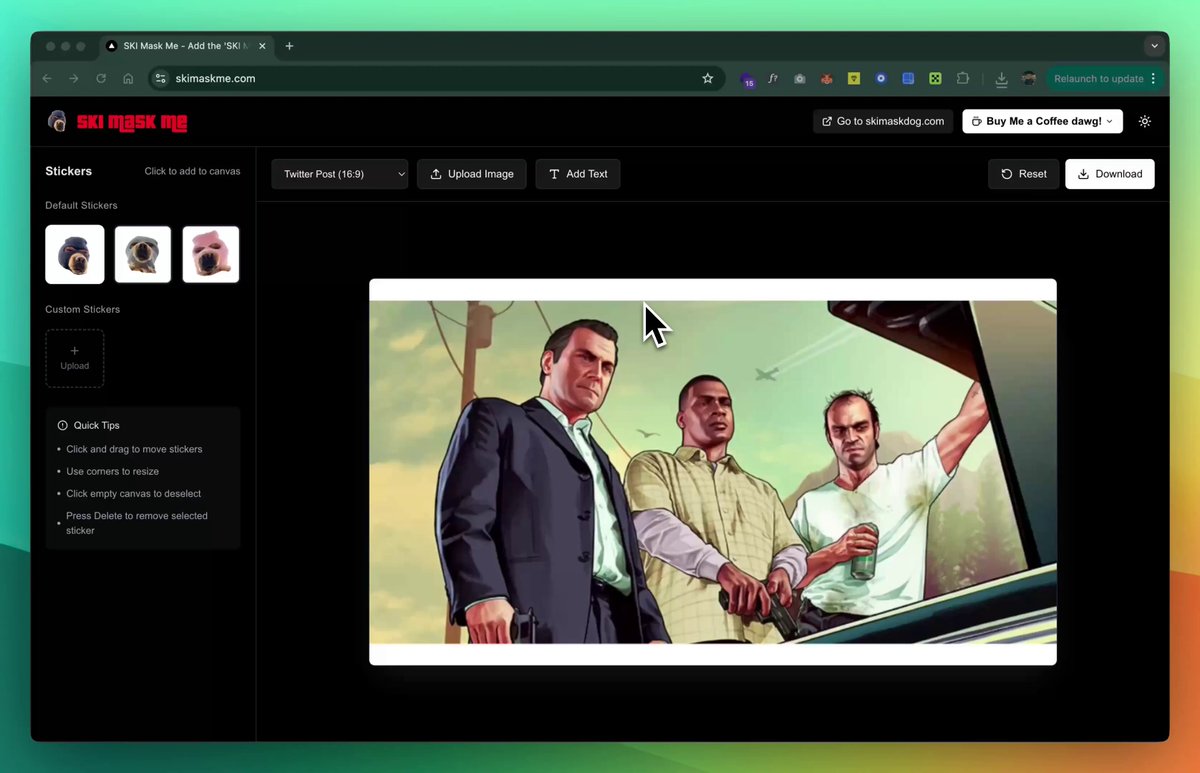Select the SKI Mask Me browser tab
The height and width of the screenshot is (773, 1200).
187,46
